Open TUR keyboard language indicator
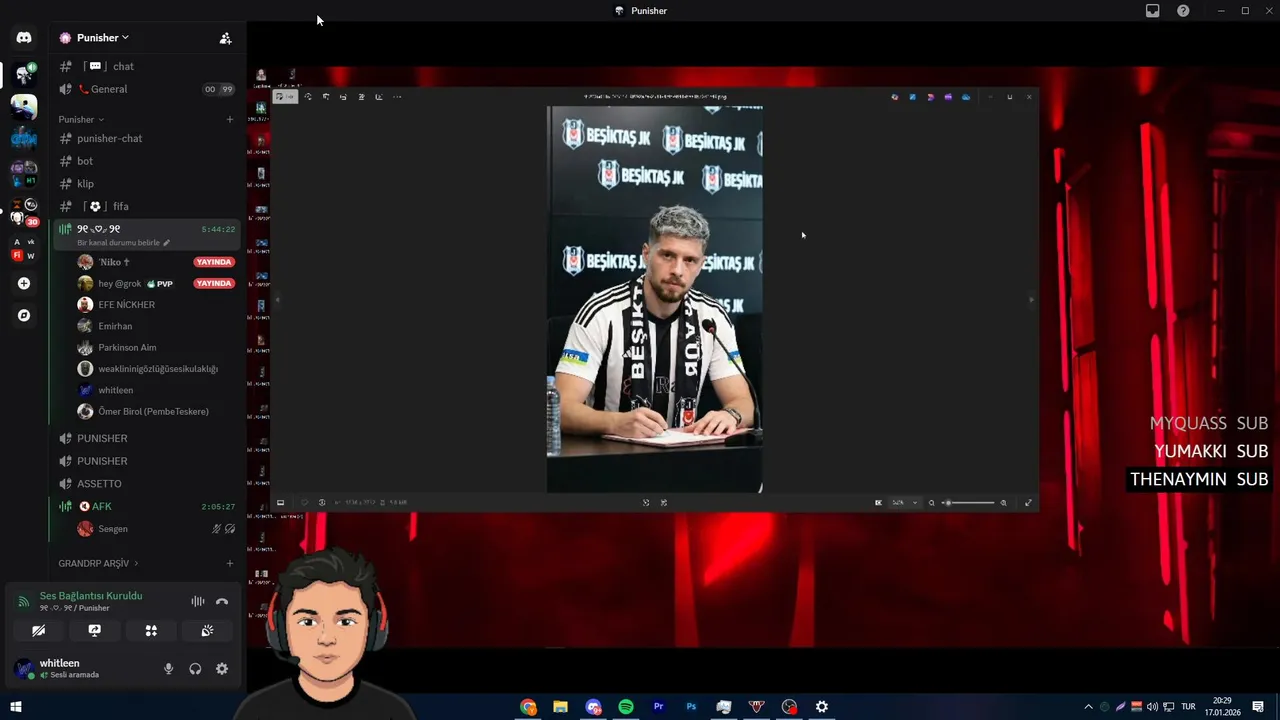Image resolution: width=1280 pixels, height=720 pixels. (x=1189, y=707)
